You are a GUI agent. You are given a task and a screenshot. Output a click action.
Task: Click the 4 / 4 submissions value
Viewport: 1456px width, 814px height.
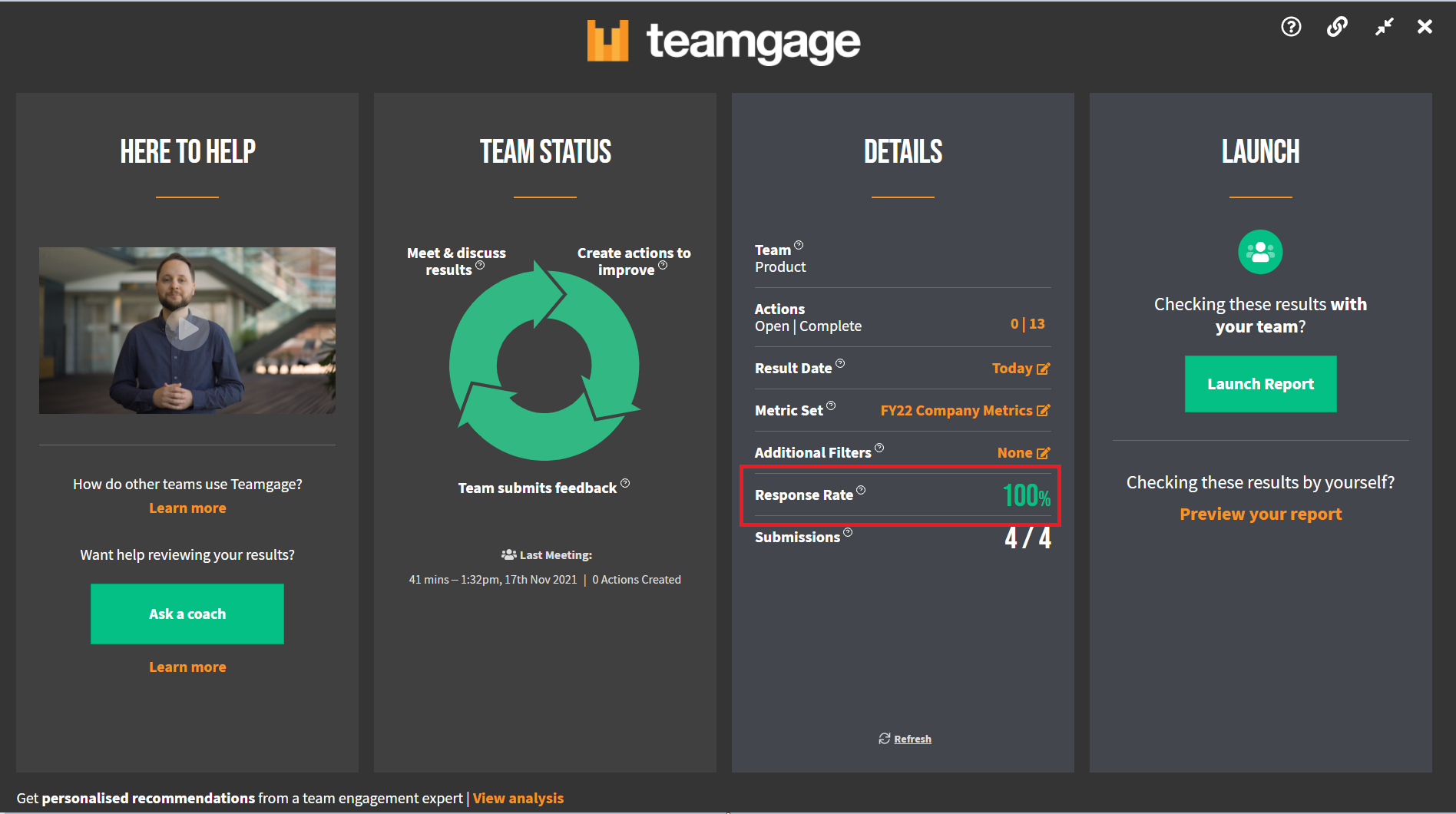[x=1027, y=538]
